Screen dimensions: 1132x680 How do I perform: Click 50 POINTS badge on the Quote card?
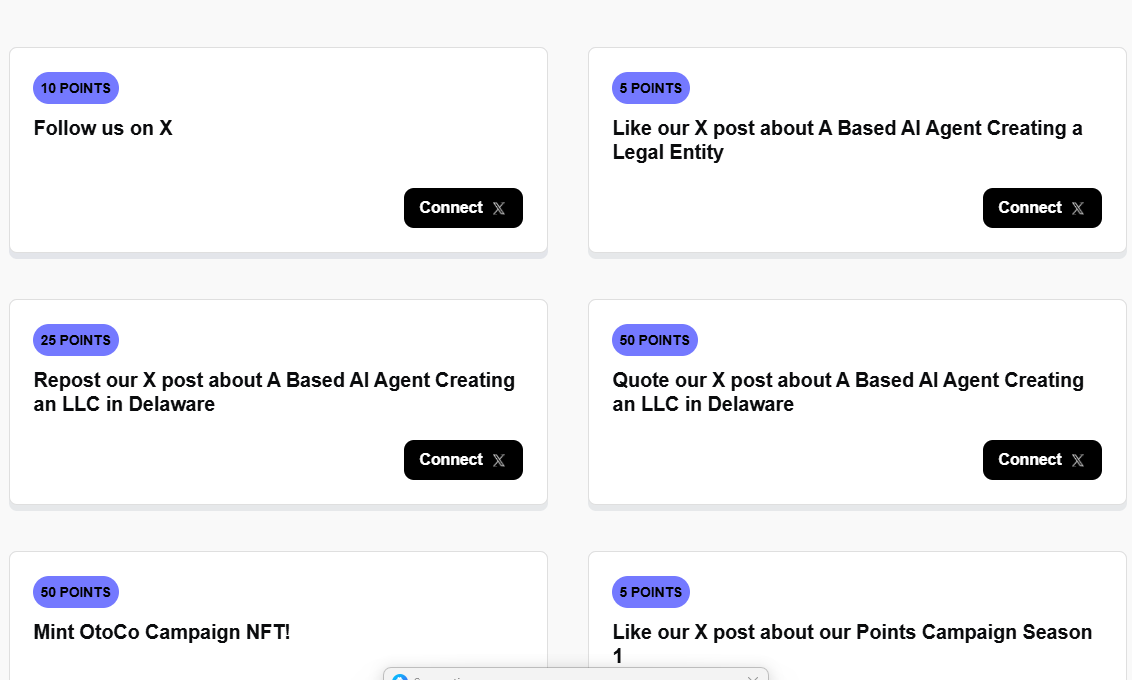click(654, 340)
